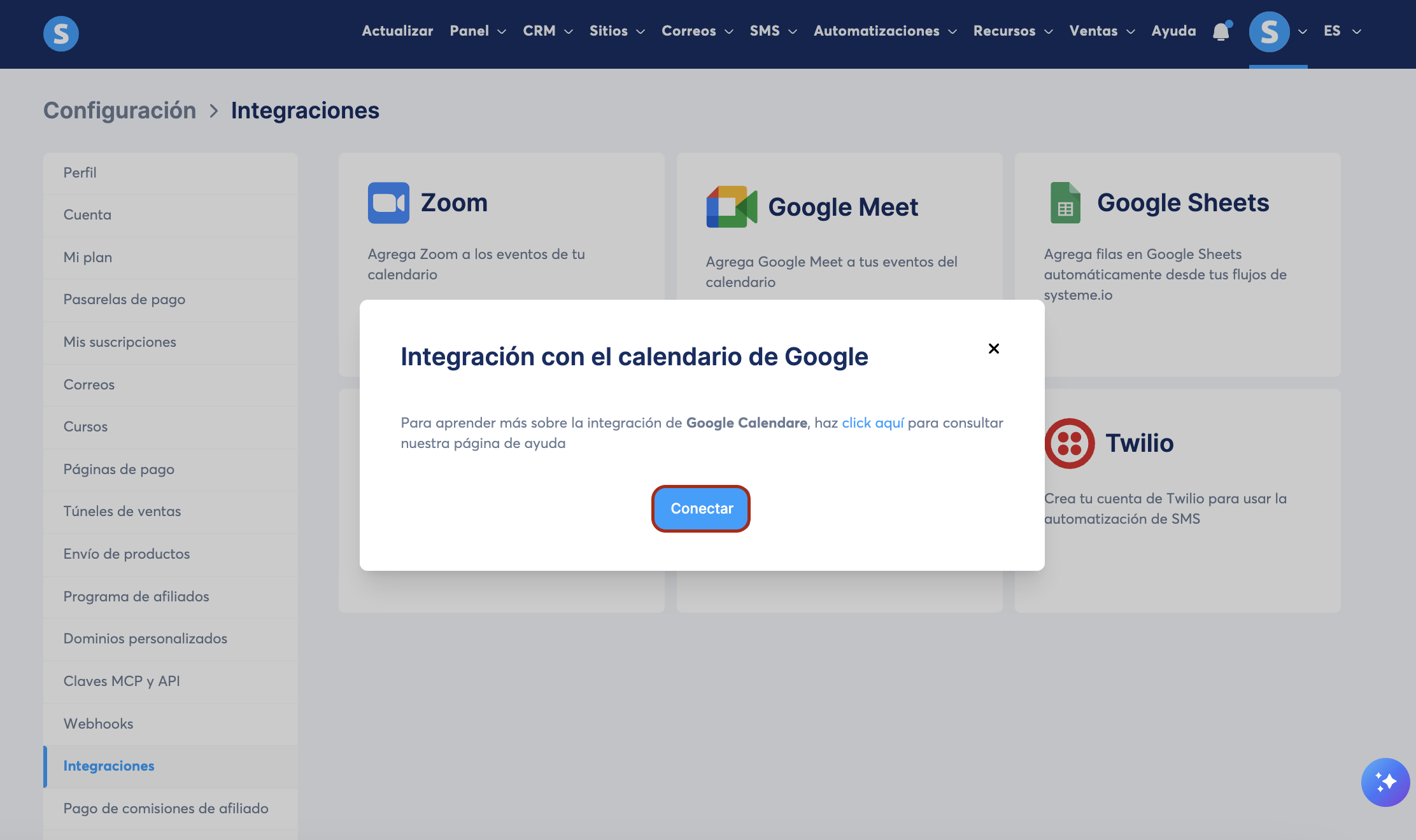The width and height of the screenshot is (1416, 840).
Task: Open Pasarelas de pago settings
Action: pyautogui.click(x=171, y=300)
